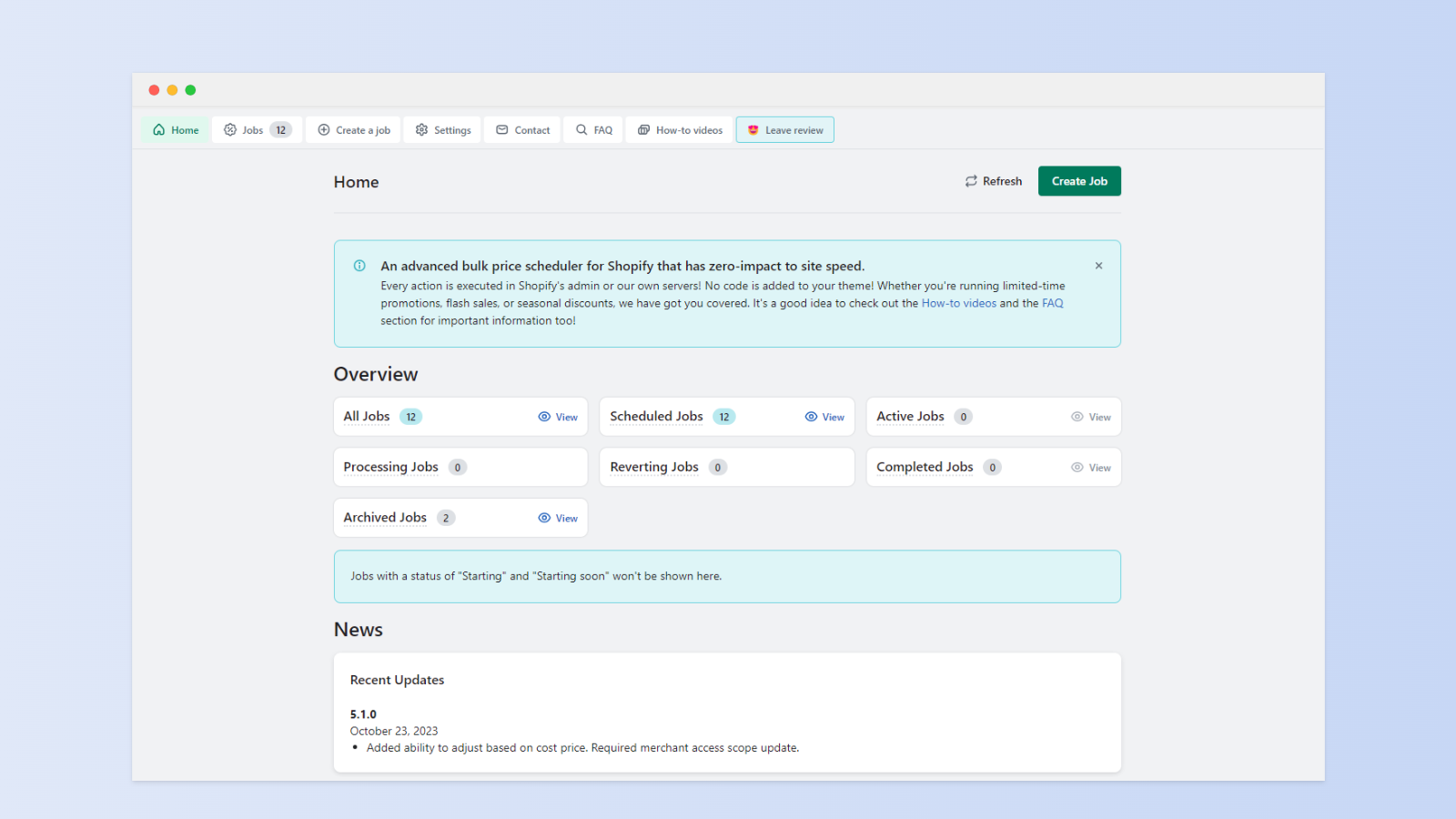Open the Jobs tab showing 12 jobs
The width and height of the screenshot is (1456, 819).
click(x=256, y=129)
